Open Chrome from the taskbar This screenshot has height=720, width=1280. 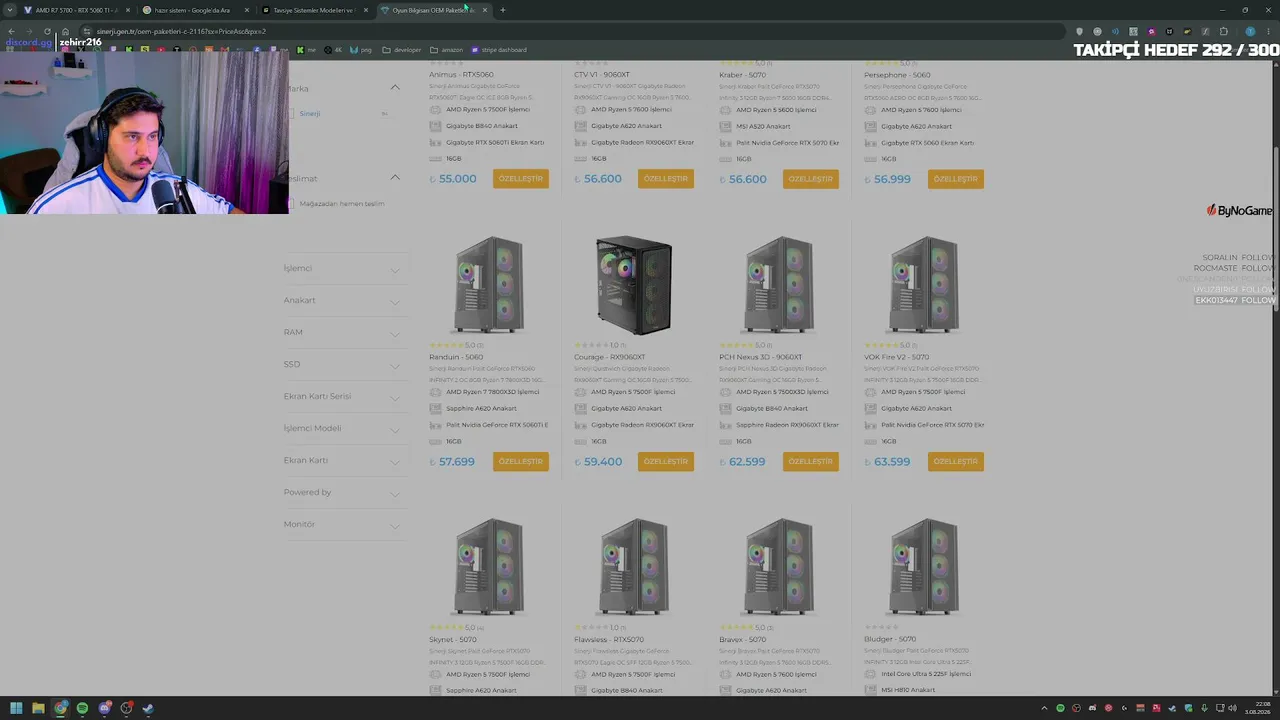point(61,708)
